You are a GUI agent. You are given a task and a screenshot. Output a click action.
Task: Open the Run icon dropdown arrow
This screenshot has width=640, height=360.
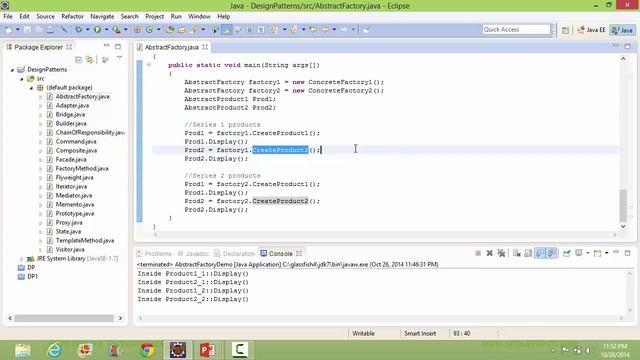107,30
